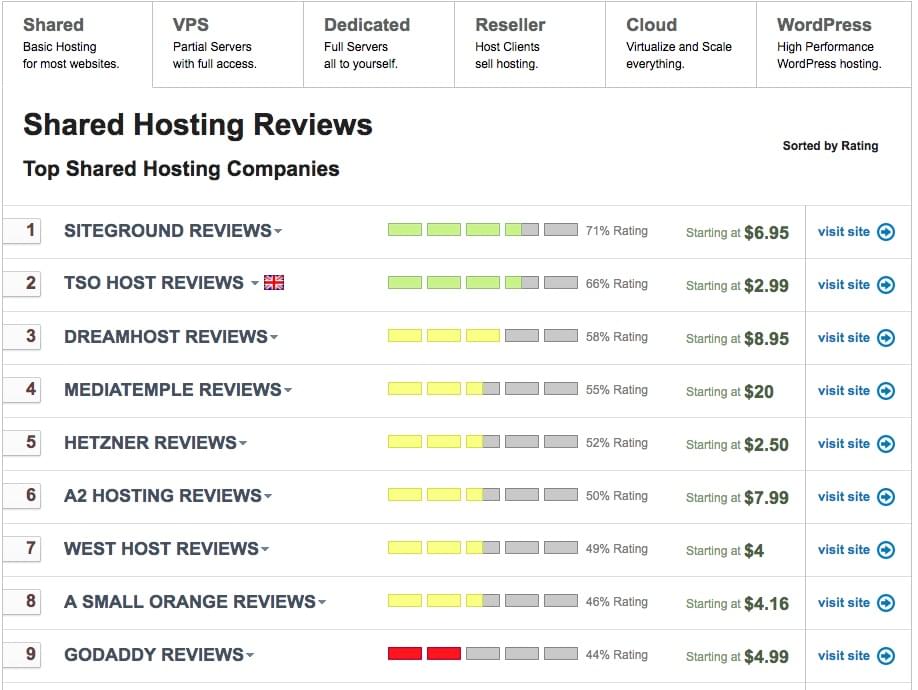Expand the GoDaddy Reviews dropdown arrow
Viewport: 918px width, 690px height.
(x=250, y=656)
